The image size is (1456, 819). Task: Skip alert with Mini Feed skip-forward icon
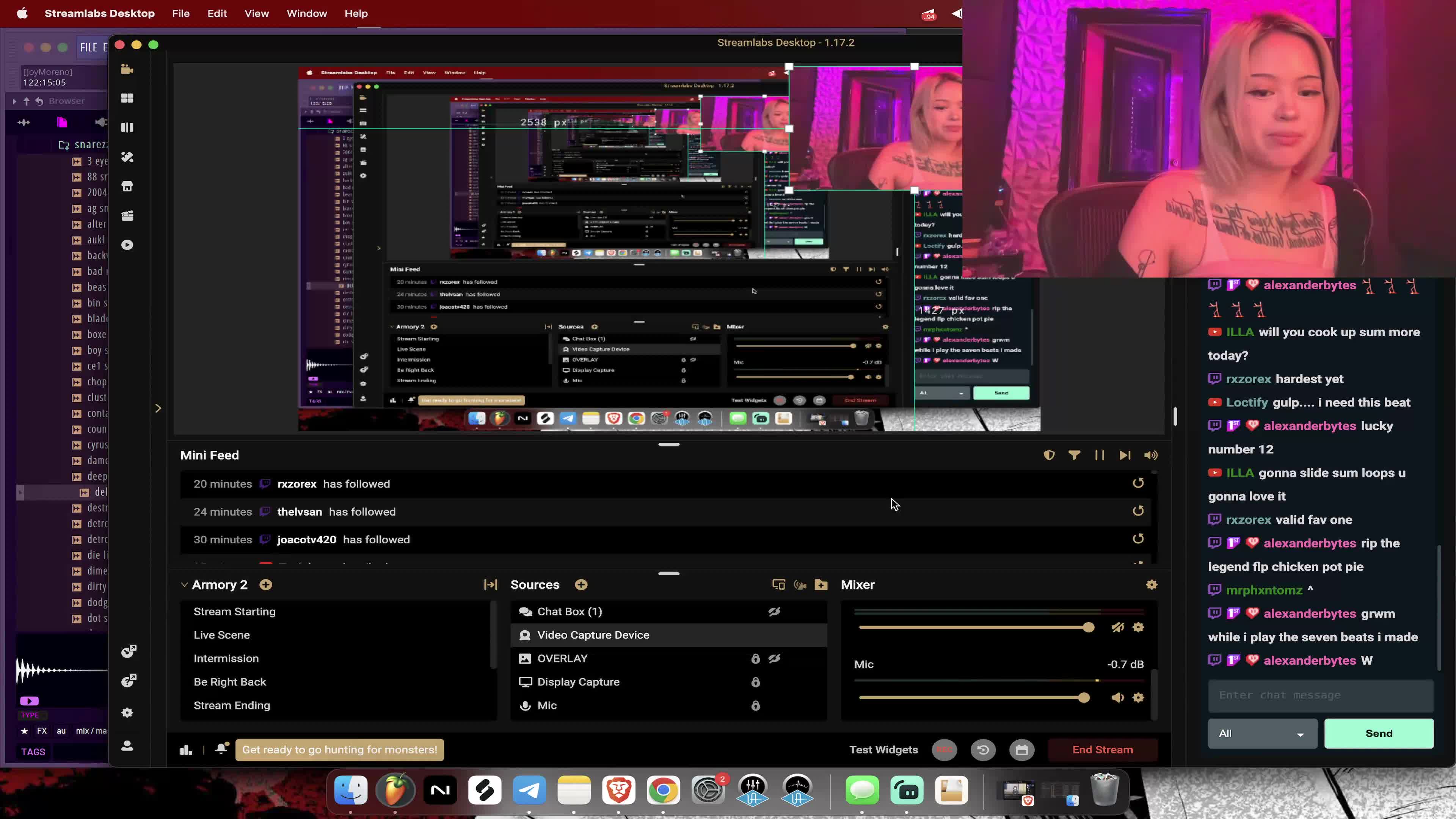pos(1125,455)
